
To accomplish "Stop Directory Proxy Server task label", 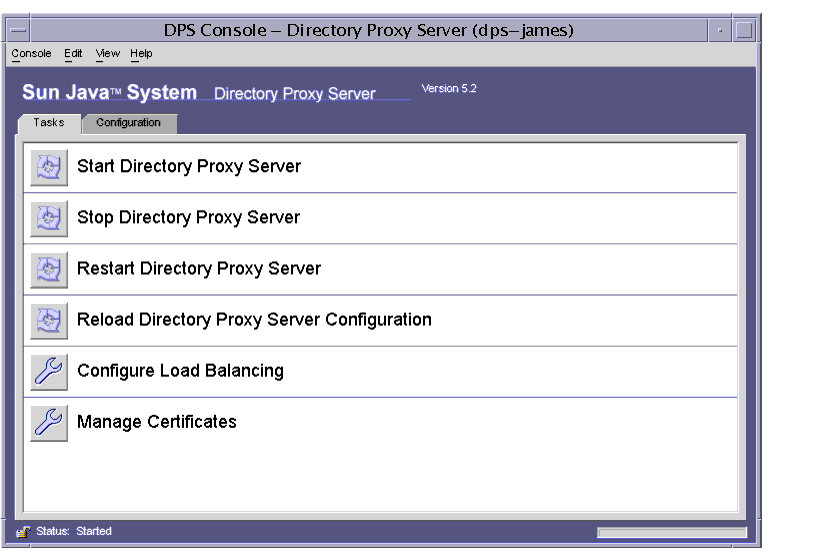I will point(188,217).
